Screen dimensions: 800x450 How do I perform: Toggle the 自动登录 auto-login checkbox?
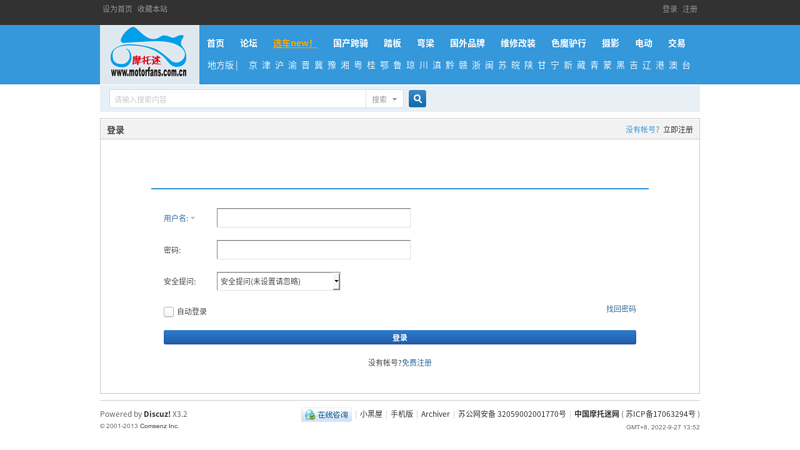point(168,312)
